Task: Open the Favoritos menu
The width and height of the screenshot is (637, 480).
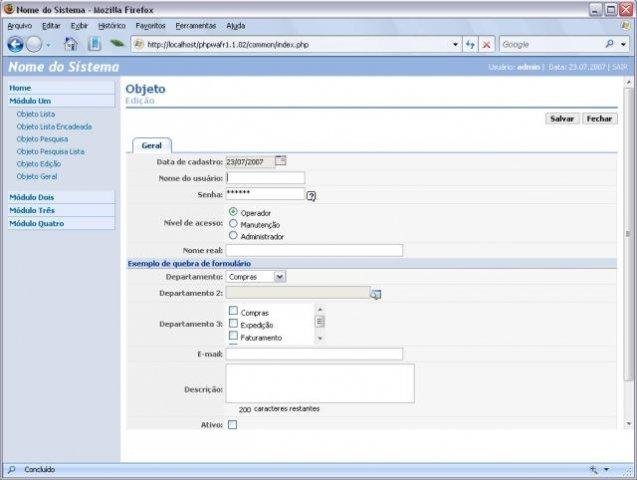Action: tap(151, 26)
